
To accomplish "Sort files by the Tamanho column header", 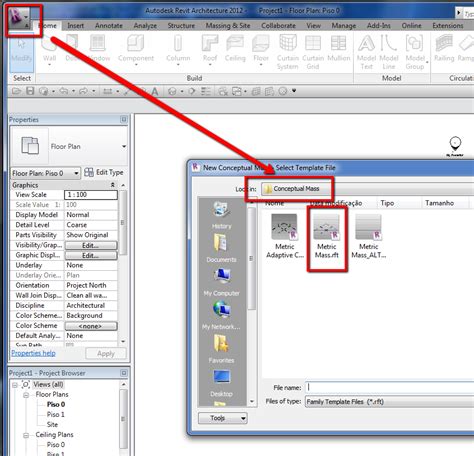I will (x=439, y=203).
